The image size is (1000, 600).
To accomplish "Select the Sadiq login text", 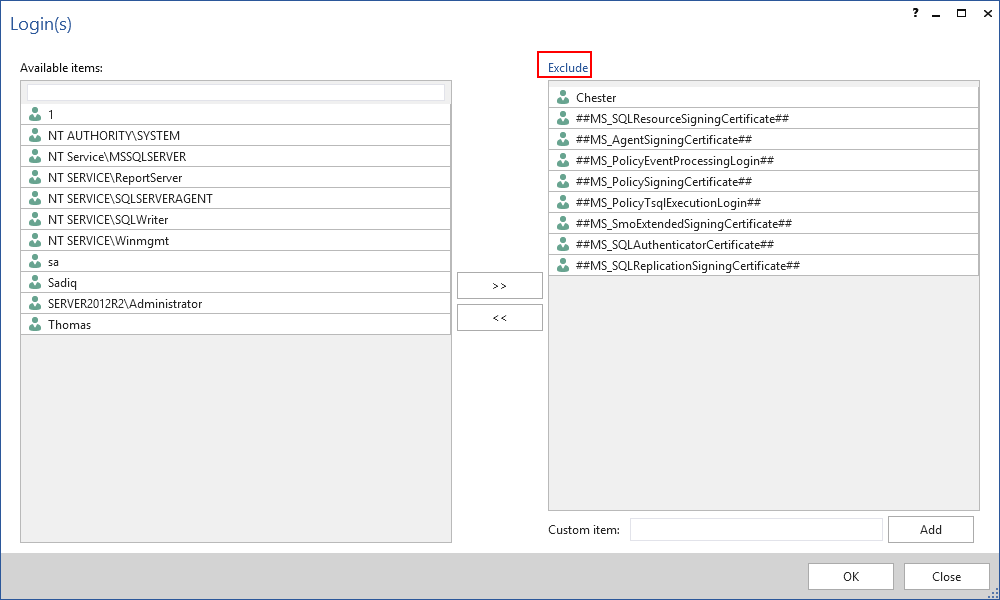I will coord(62,283).
